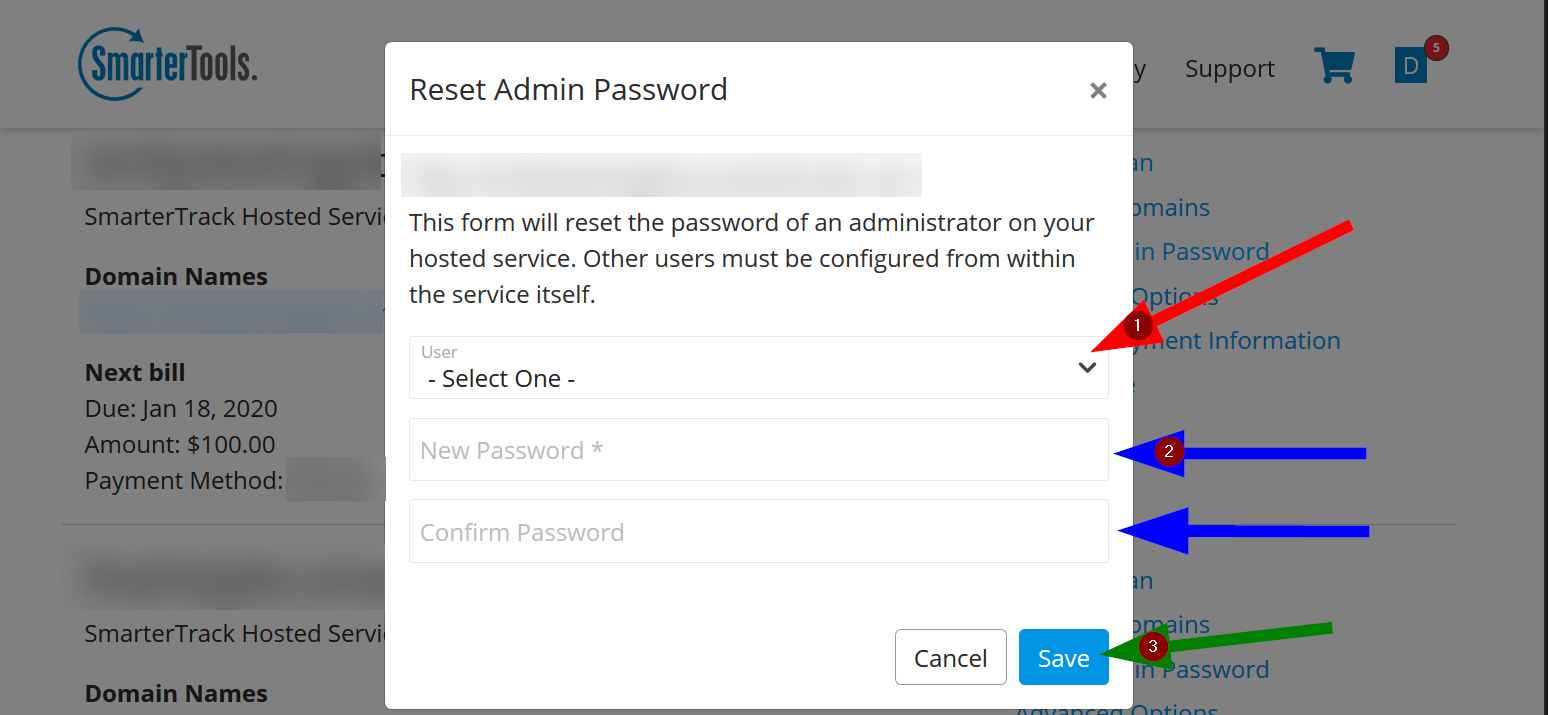This screenshot has height=715, width=1548.
Task: Open the Support menu item
Action: (x=1229, y=69)
